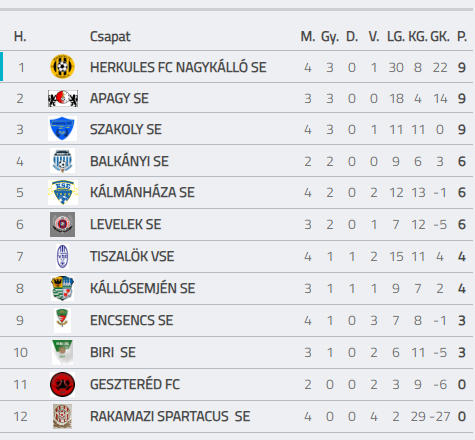Click the GK. goal difference column header

440,36
